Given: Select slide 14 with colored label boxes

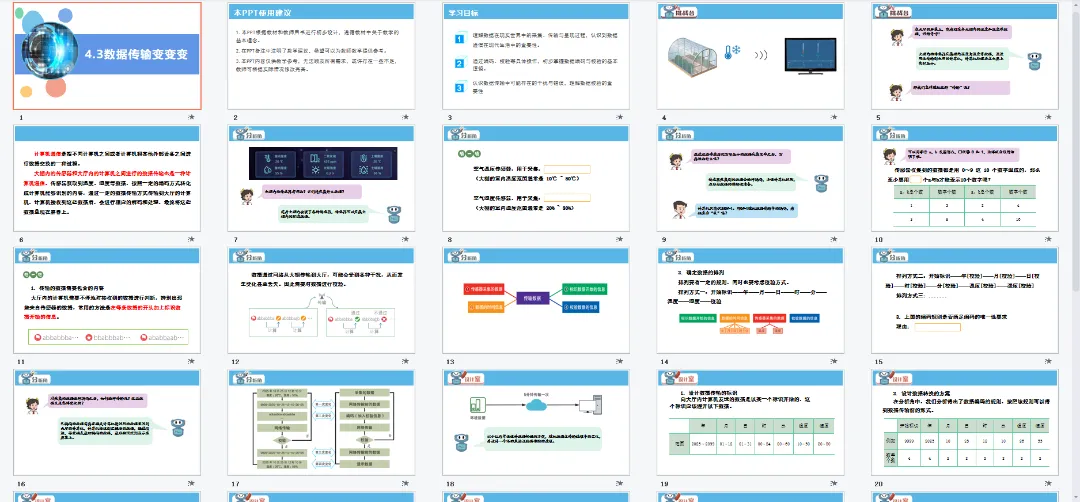Looking at the screenshot, I should [x=750, y=300].
